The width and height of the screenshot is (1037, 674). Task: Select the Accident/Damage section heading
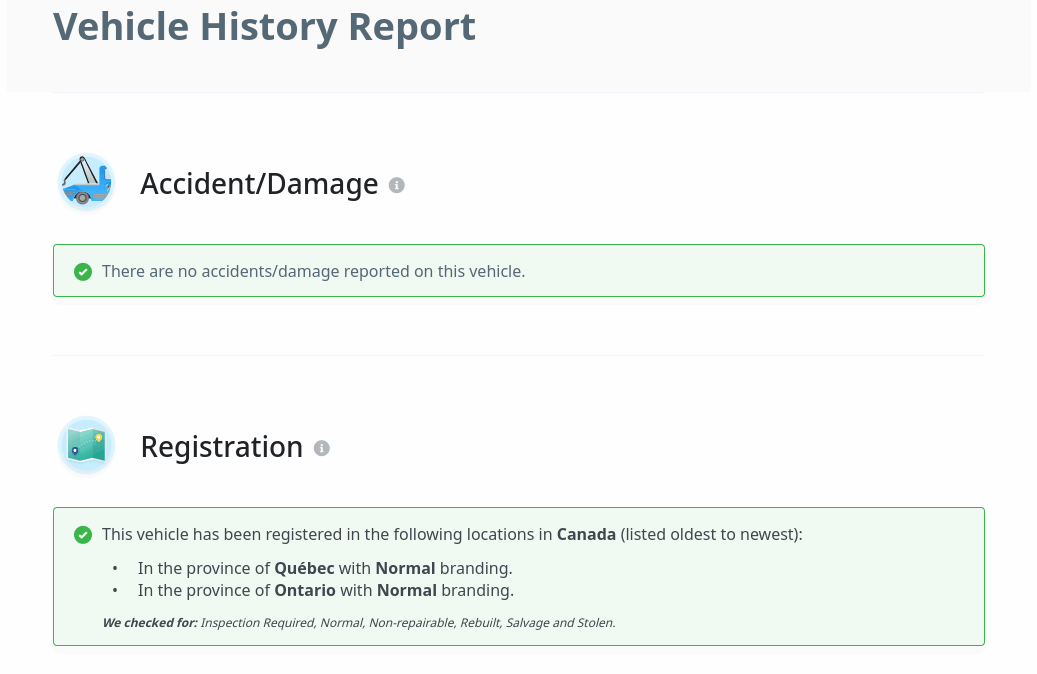[259, 184]
